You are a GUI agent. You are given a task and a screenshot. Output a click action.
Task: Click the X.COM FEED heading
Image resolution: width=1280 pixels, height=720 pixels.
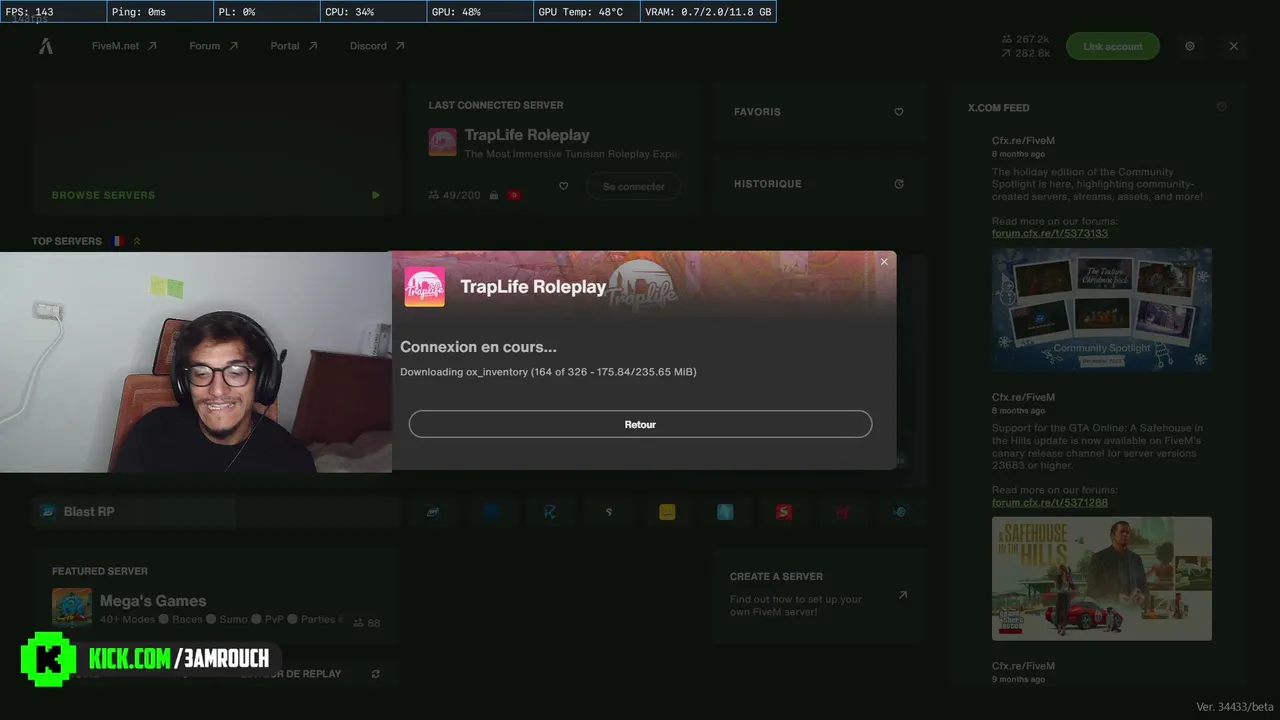(999, 108)
